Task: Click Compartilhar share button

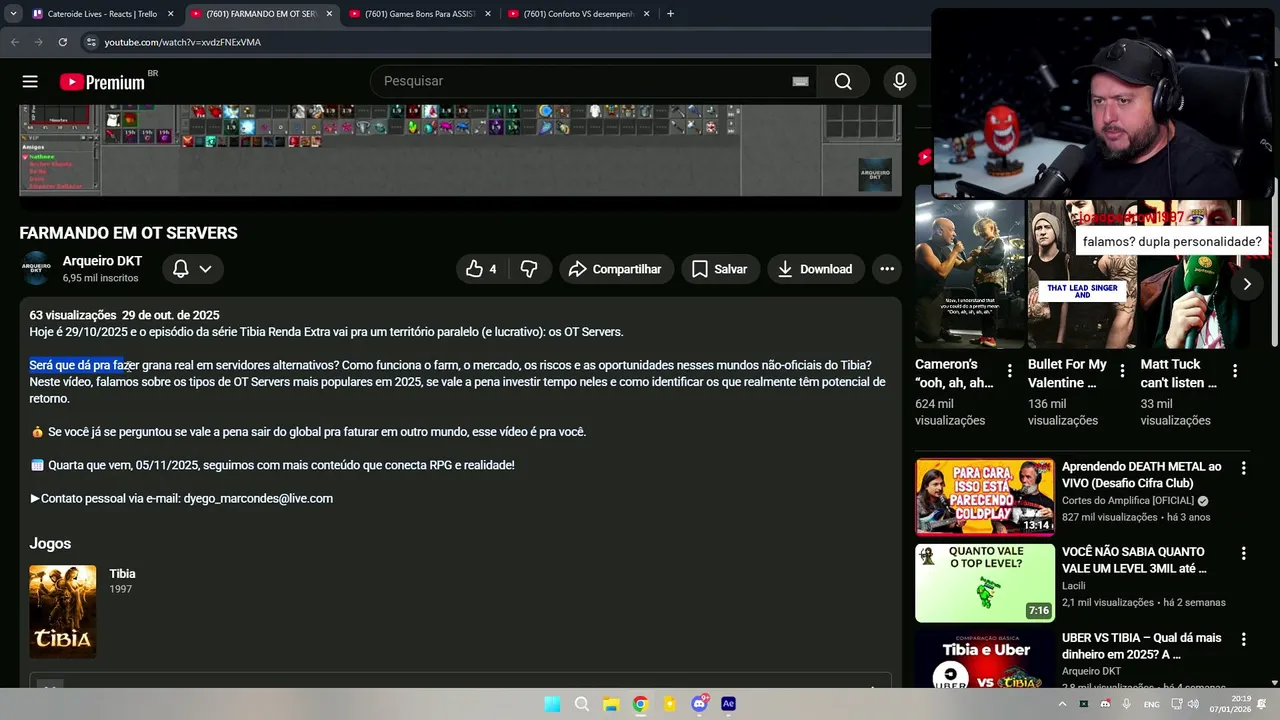Action: click(x=615, y=269)
